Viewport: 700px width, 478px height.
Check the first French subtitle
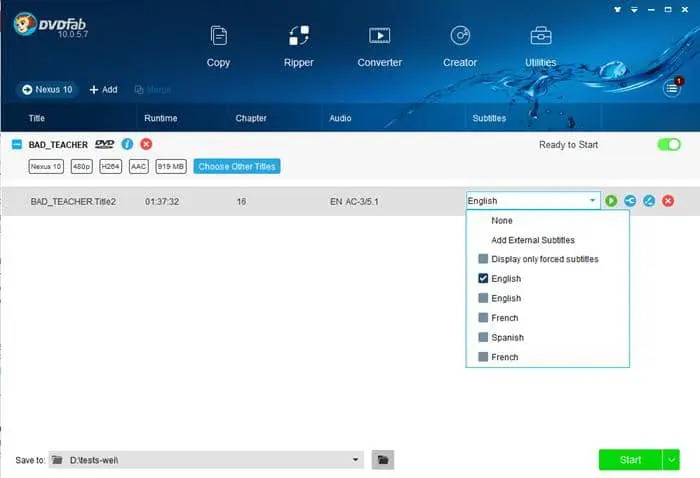(x=483, y=318)
